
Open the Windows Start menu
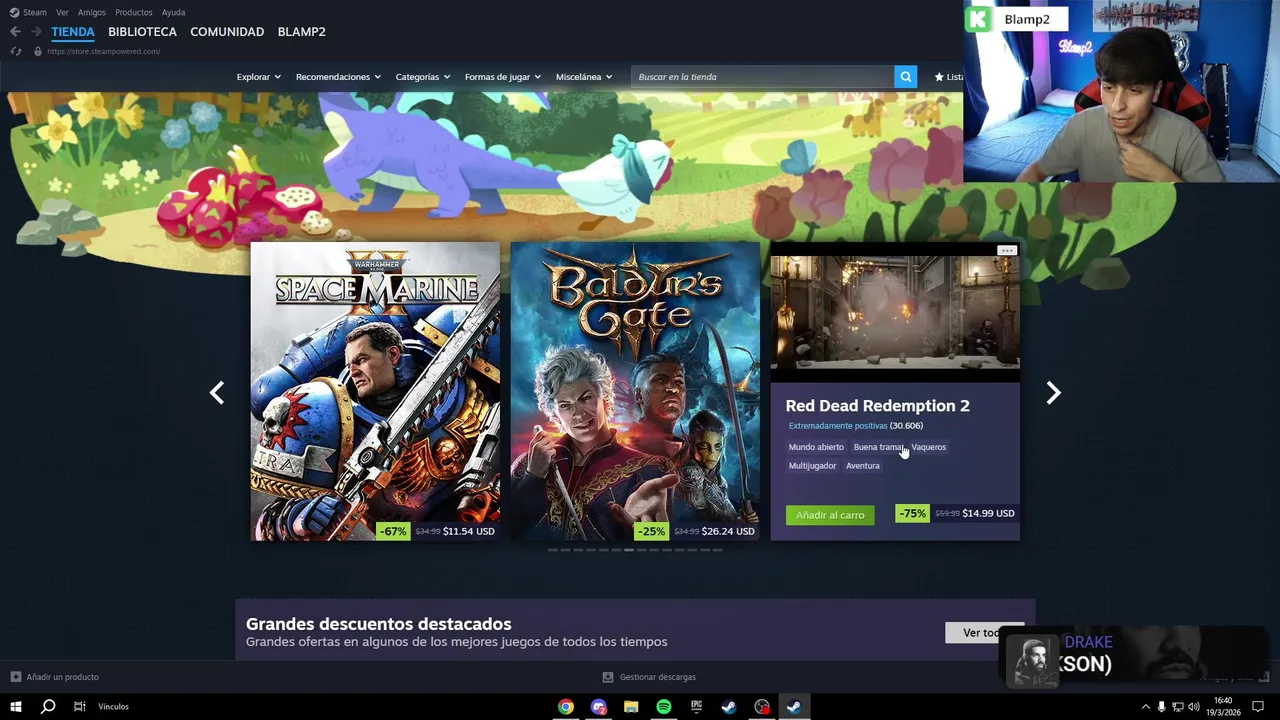pos(15,707)
